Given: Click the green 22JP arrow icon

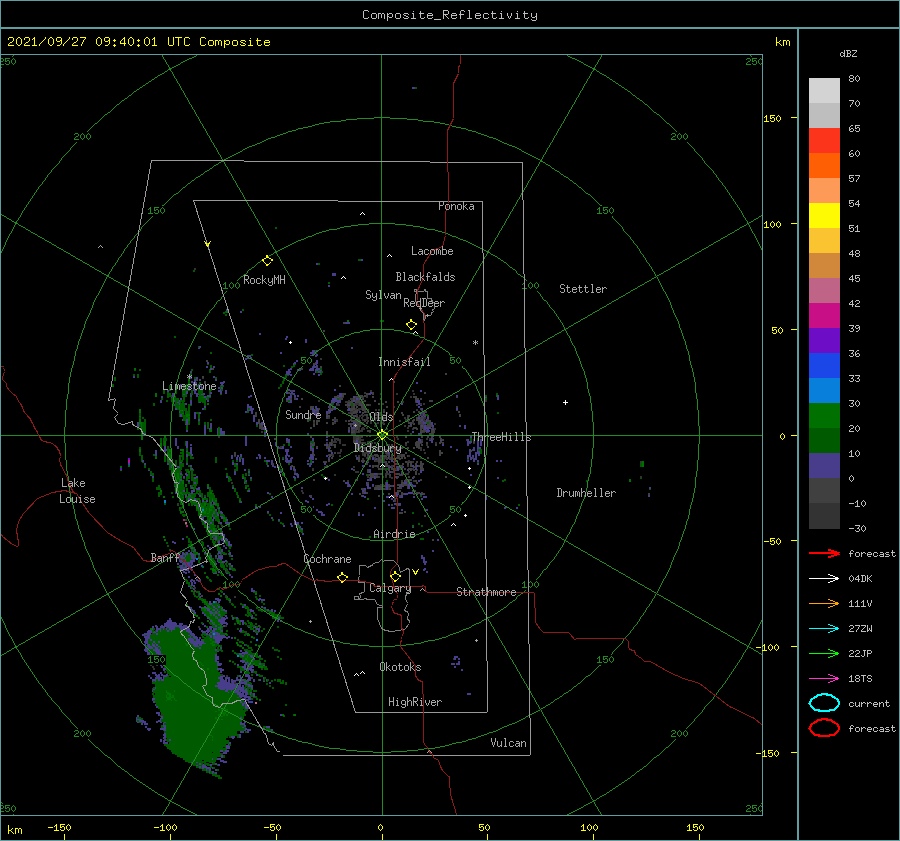Looking at the screenshot, I should pos(824,653).
